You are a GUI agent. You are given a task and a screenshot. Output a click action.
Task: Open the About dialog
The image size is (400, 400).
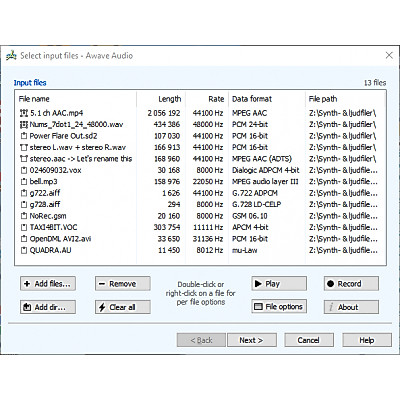[351, 307]
